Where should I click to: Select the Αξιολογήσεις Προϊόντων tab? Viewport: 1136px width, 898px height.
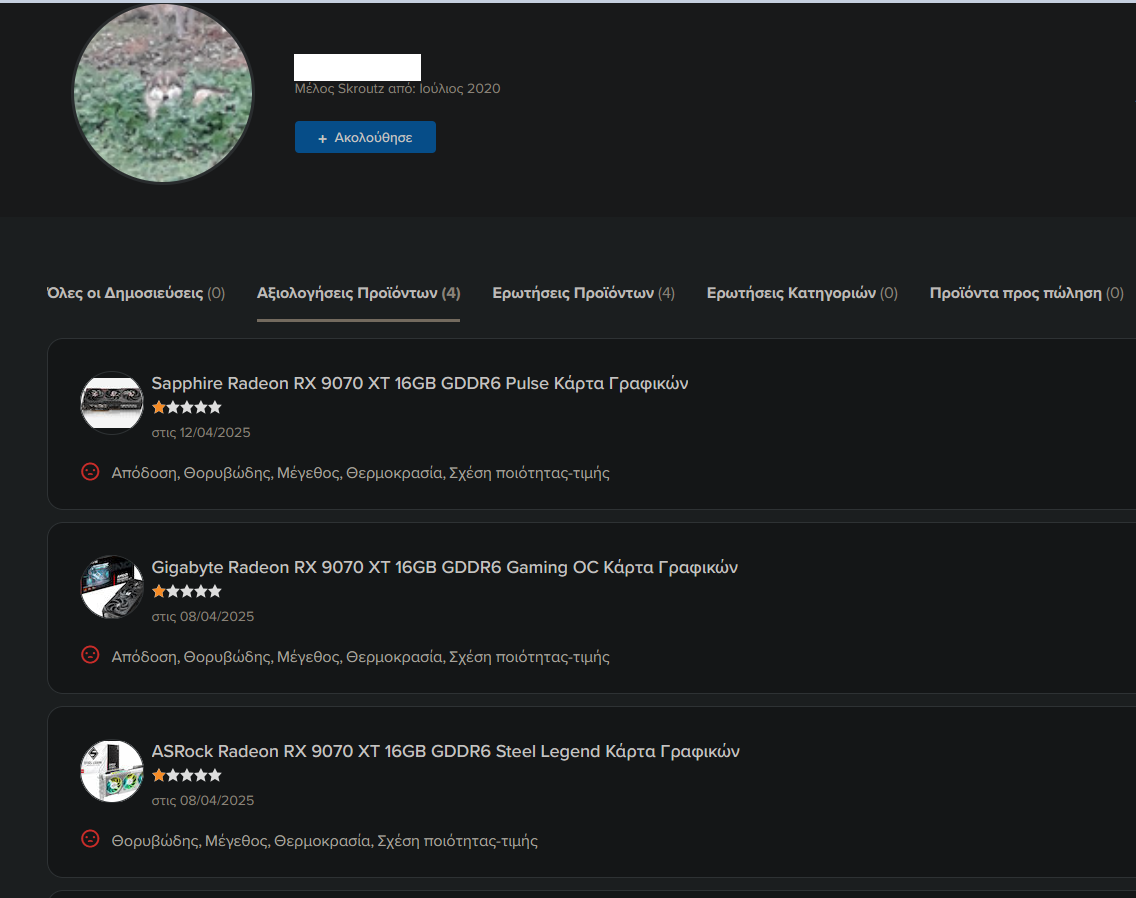pyautogui.click(x=359, y=293)
